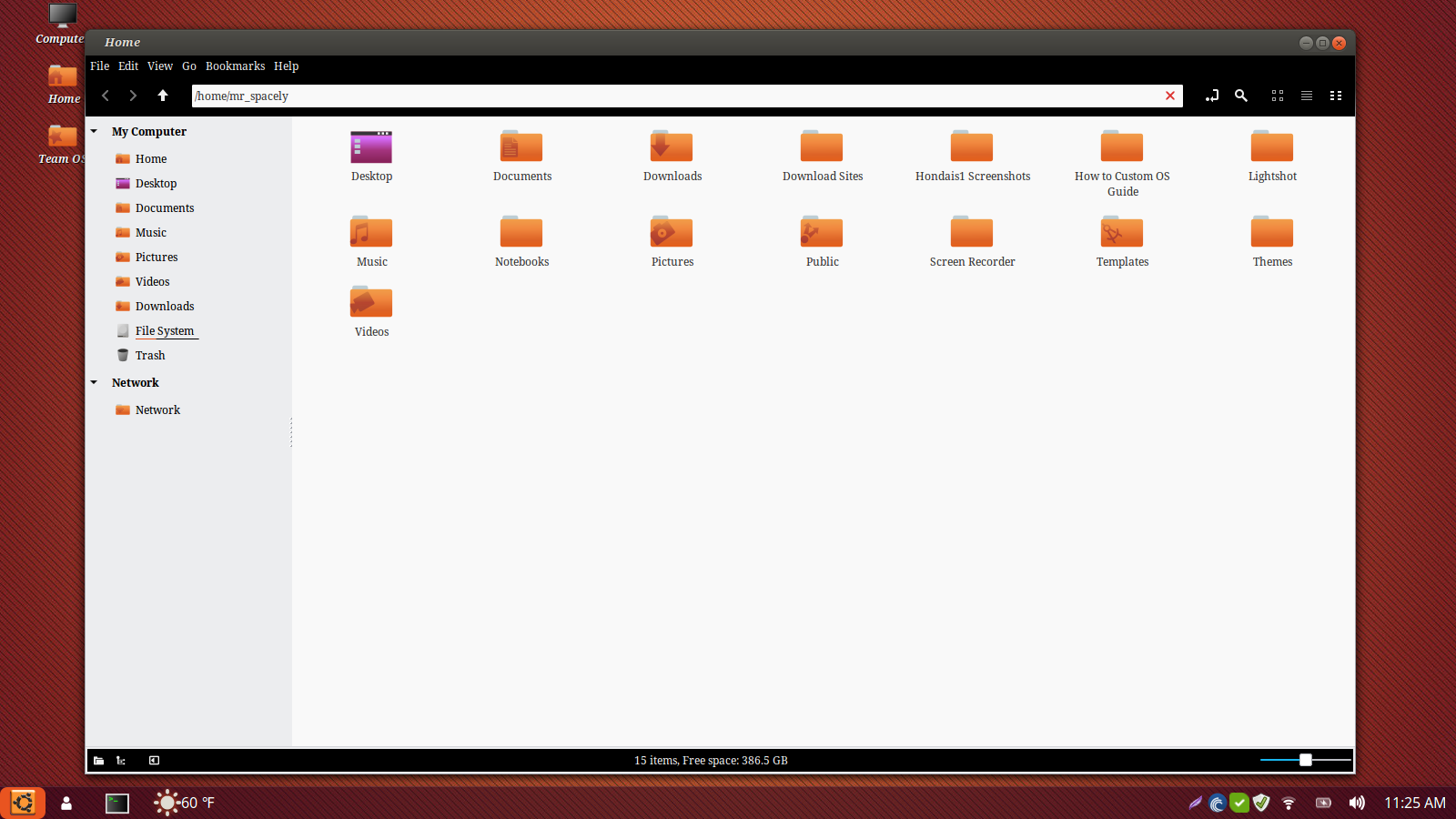Switch to list view
The width and height of the screenshot is (1456, 819).
coord(1307,96)
